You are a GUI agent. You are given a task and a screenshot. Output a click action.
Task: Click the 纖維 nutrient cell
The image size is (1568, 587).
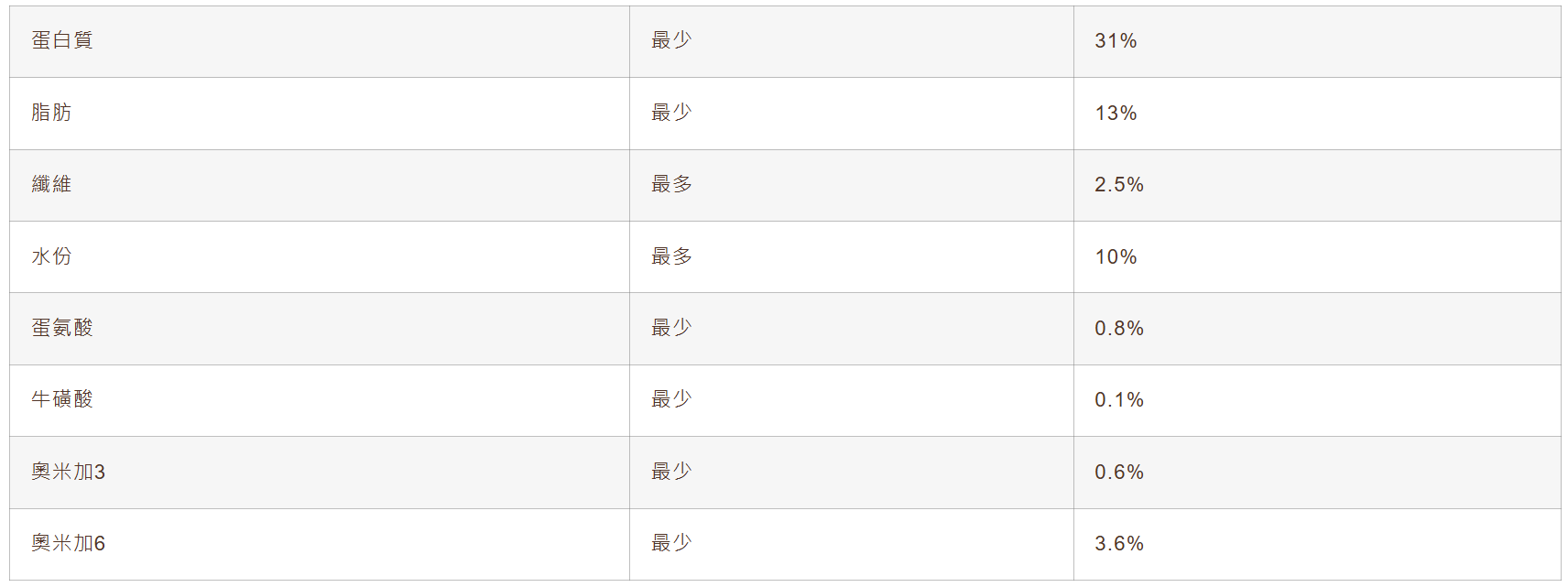(51, 184)
